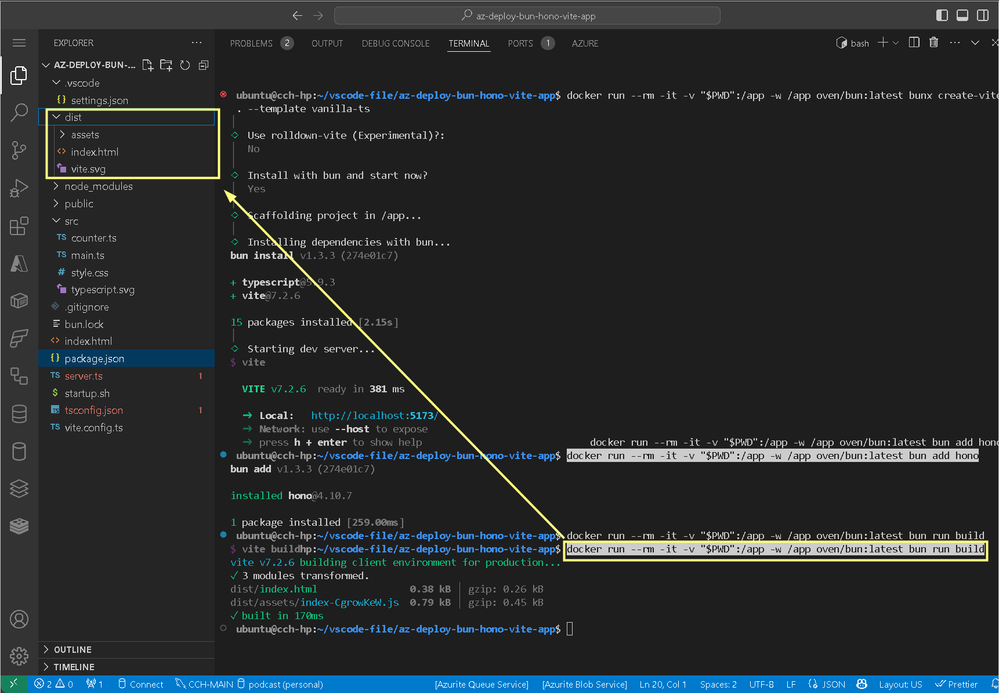The width and height of the screenshot is (999, 693).
Task: Open Run and Debug view
Action: coord(18,188)
